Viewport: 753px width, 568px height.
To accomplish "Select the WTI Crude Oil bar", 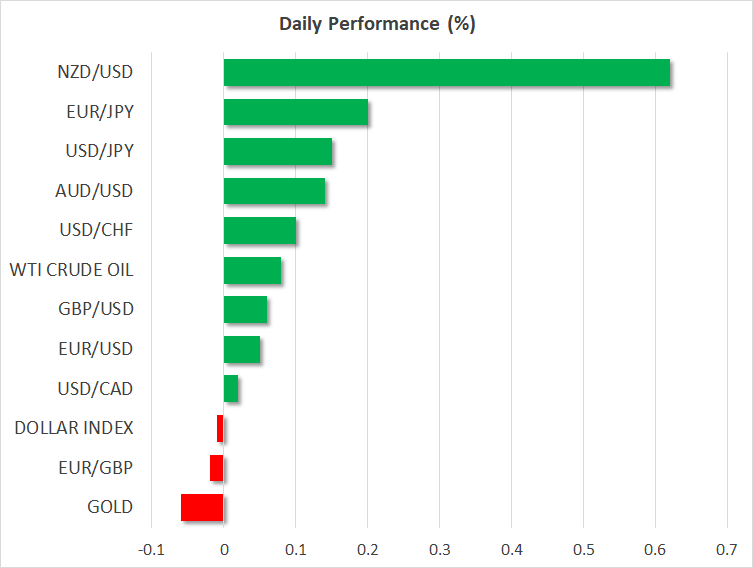I will click(252, 270).
